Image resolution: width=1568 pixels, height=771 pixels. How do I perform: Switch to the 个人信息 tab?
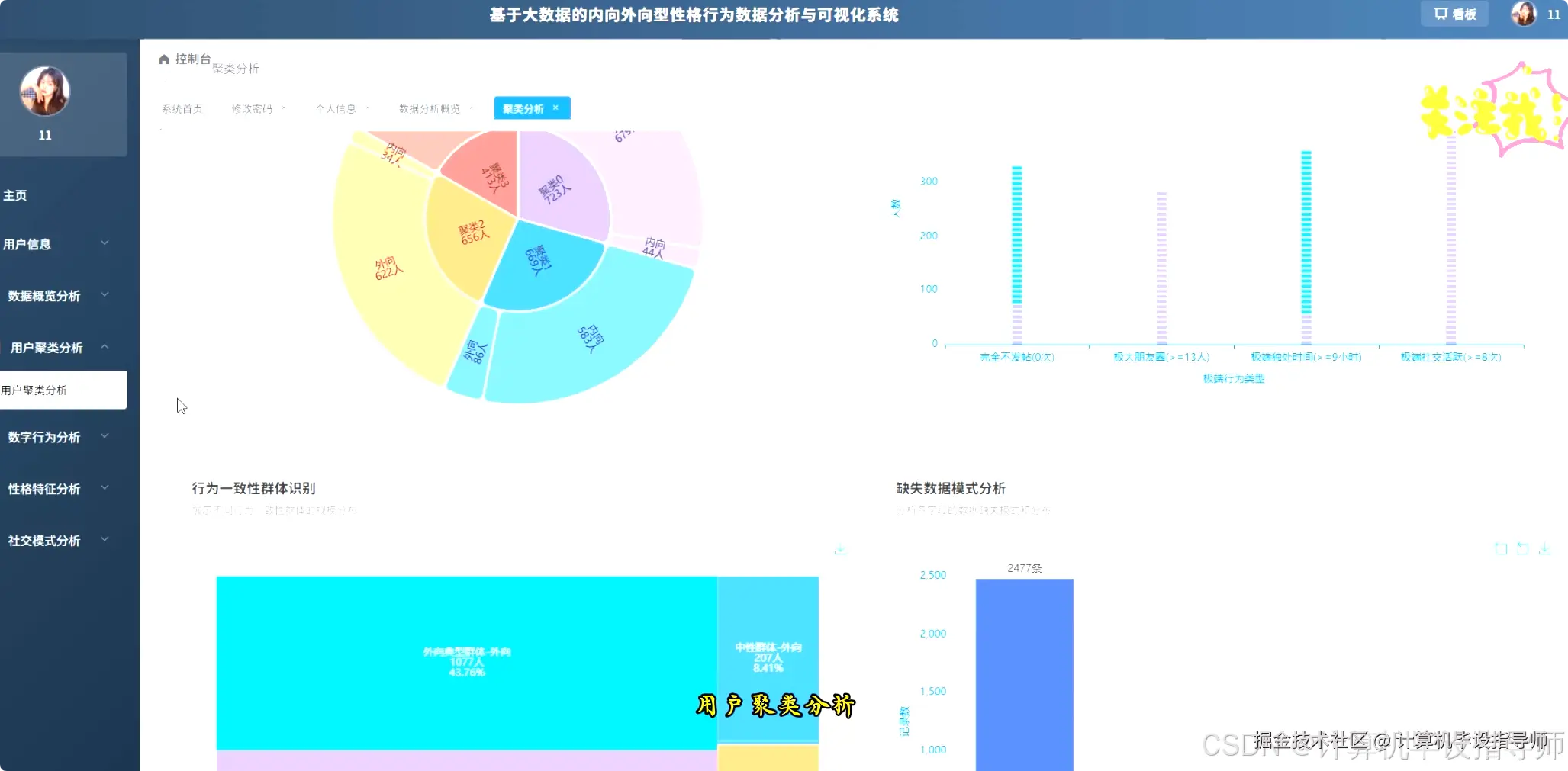pos(336,109)
